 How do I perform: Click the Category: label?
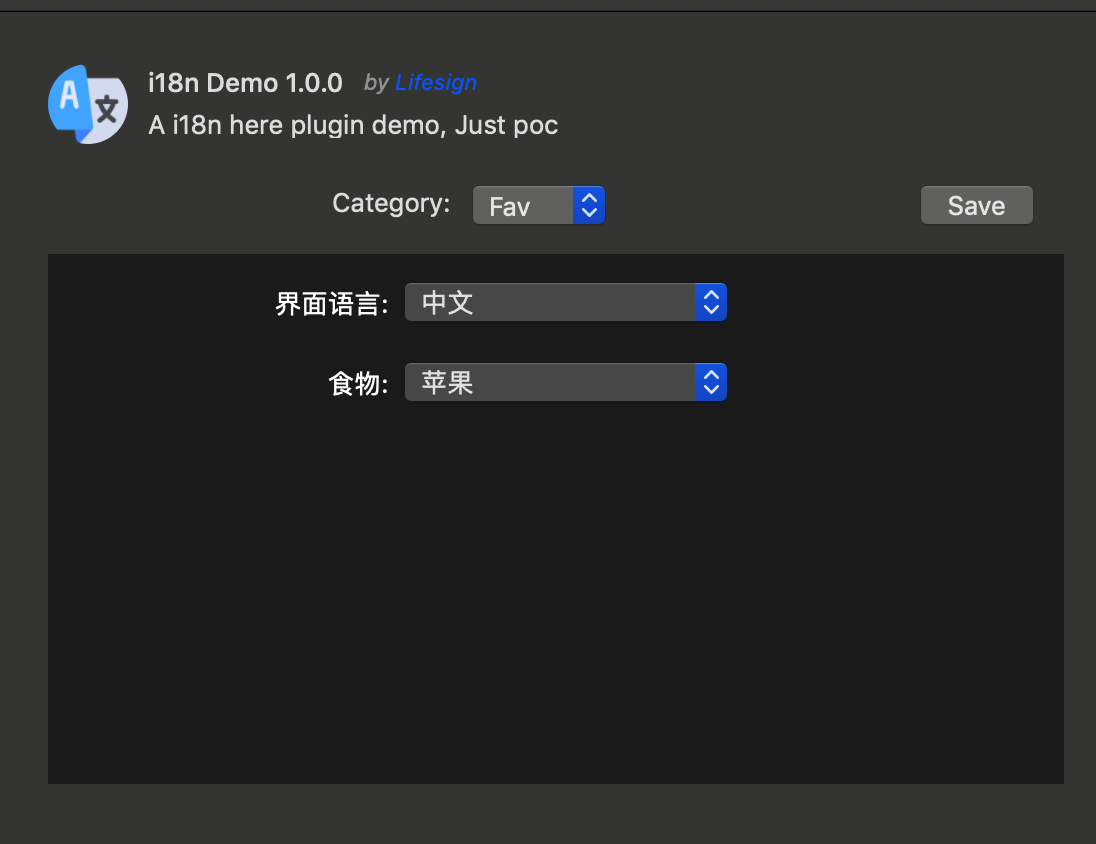(x=391, y=204)
